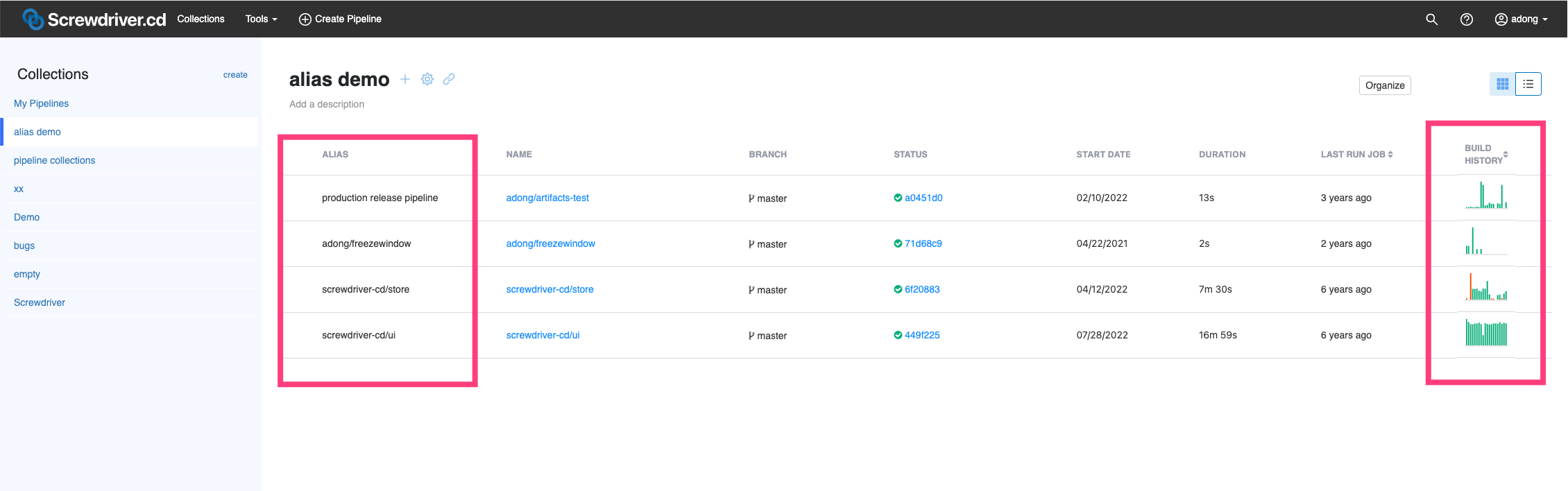Click the screwdriver-cd/store alias cell
This screenshot has width=1568, height=491.
click(x=366, y=289)
